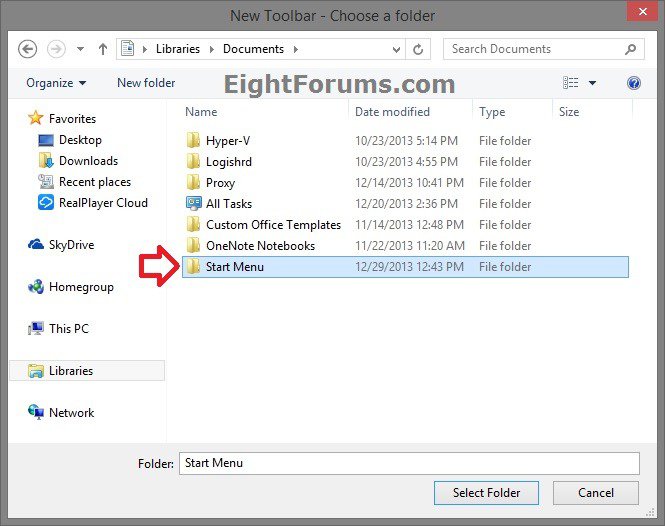The image size is (665, 526).
Task: Click the Cancel button
Action: pyautogui.click(x=595, y=493)
